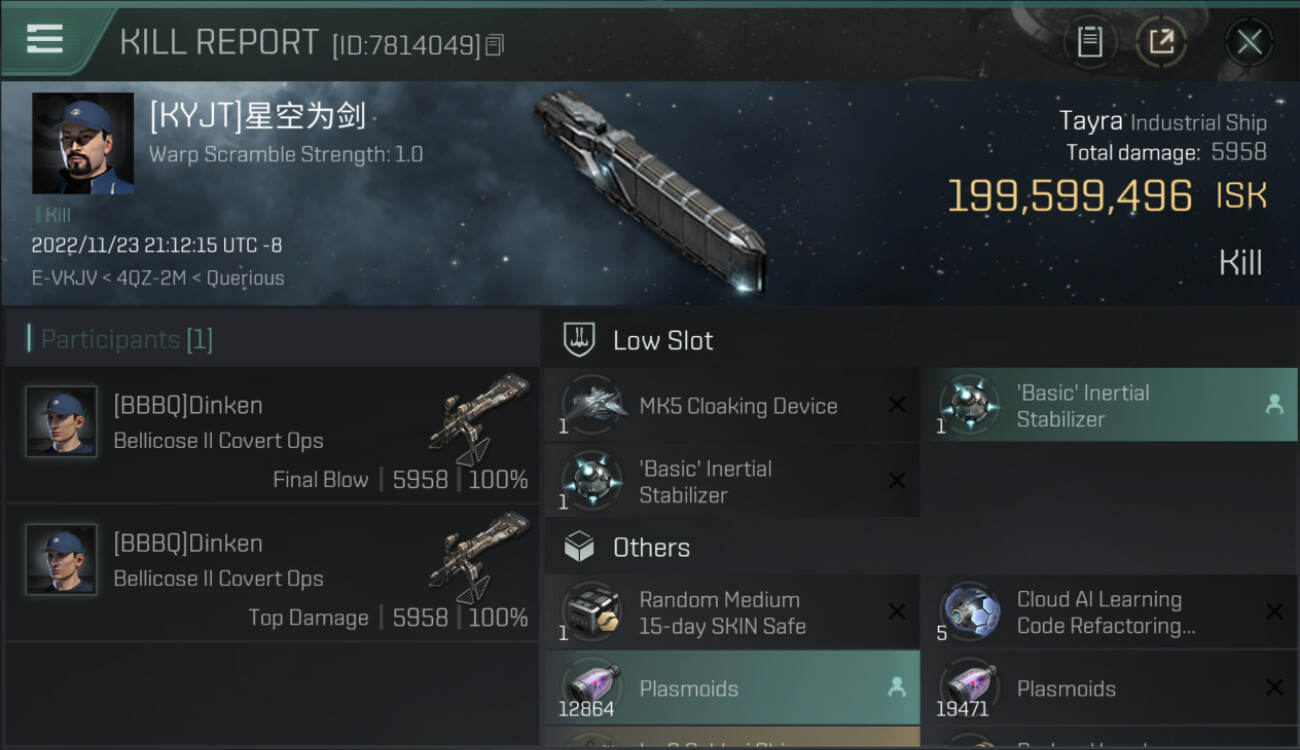Inspect the Tayra ship image
The width and height of the screenshot is (1300, 750).
(651, 190)
